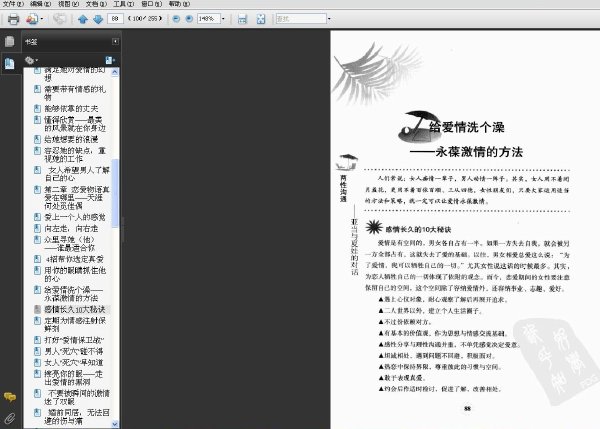Open the bookmarks options gear menu
This screenshot has height=429, width=600.
[x=31, y=60]
